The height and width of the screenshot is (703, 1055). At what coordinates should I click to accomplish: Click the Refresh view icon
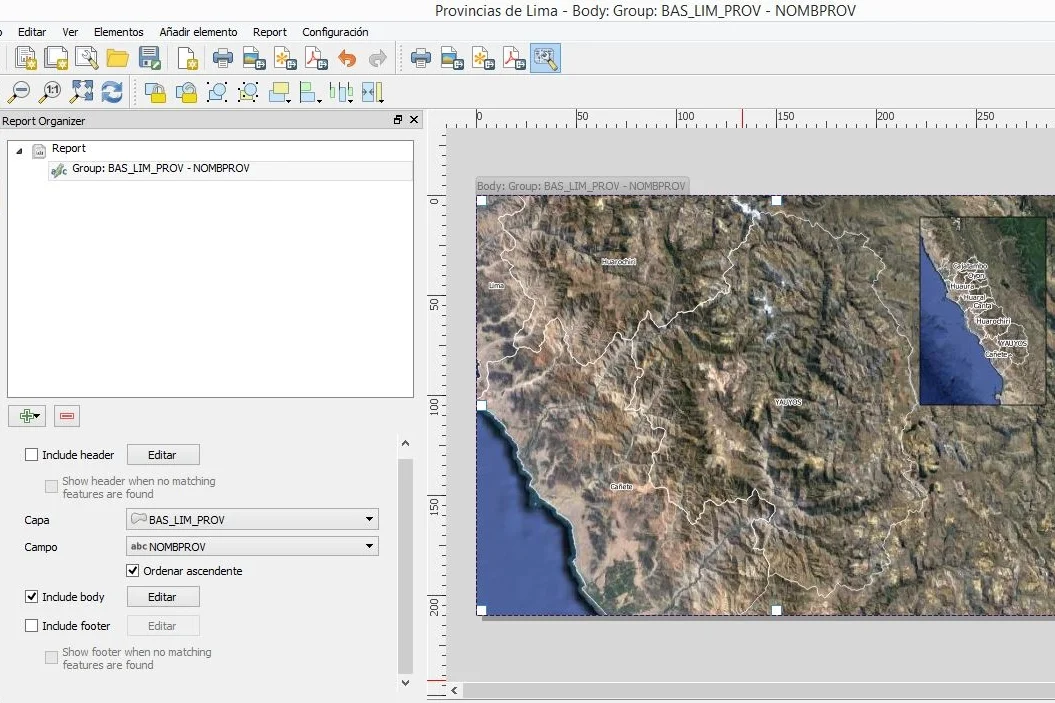coord(112,92)
